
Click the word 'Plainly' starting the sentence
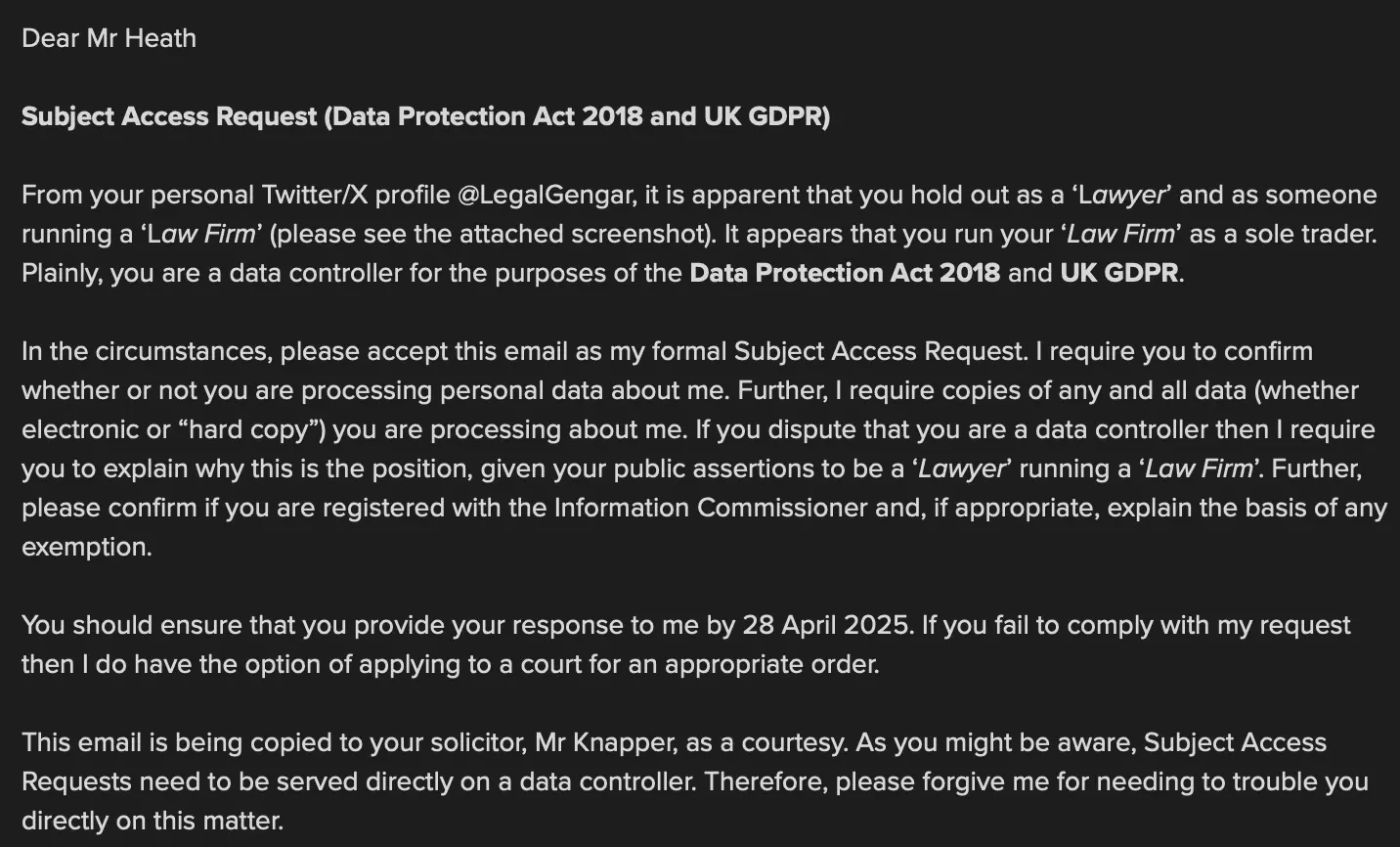tap(62, 273)
